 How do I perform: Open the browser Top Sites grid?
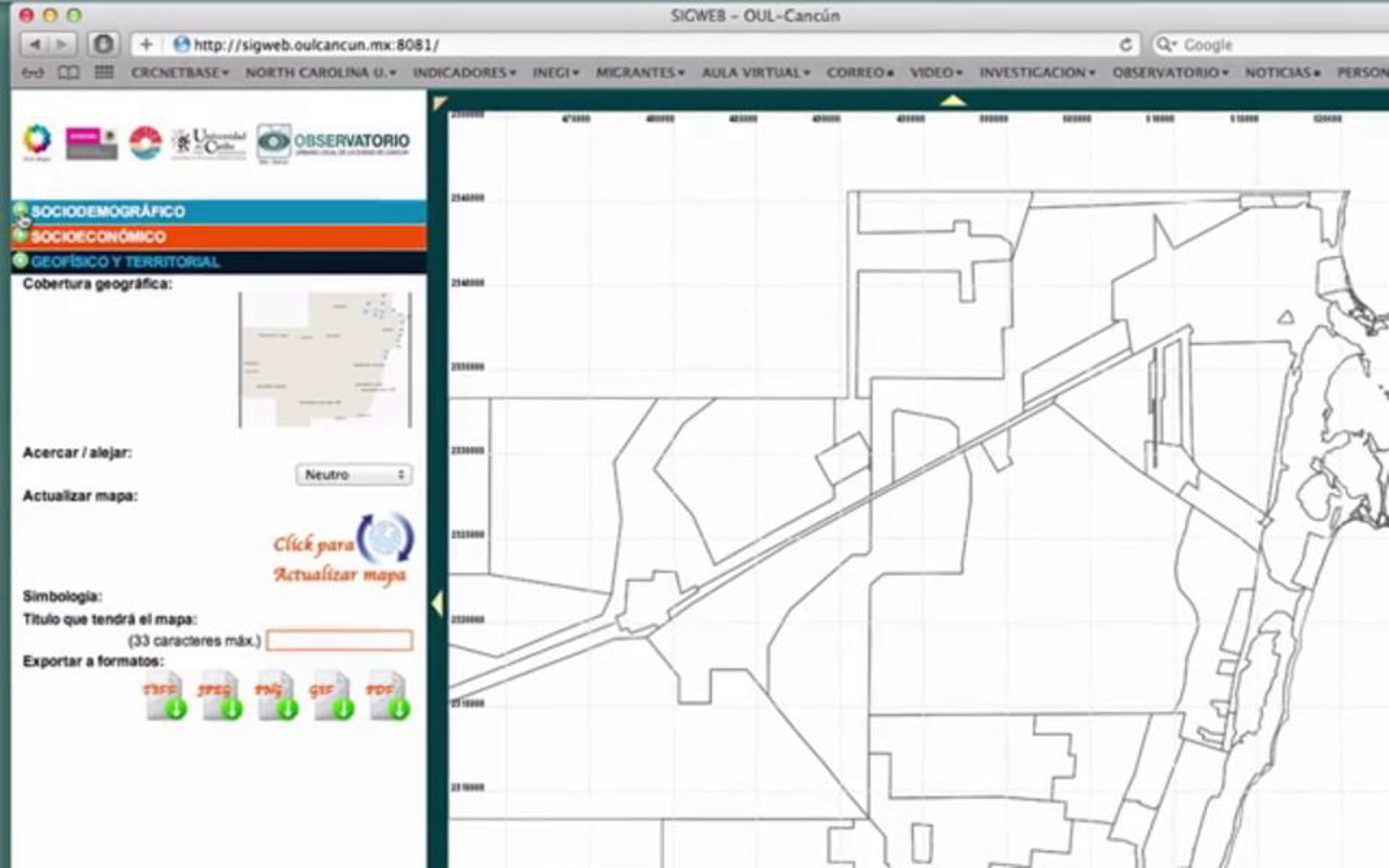[x=104, y=72]
